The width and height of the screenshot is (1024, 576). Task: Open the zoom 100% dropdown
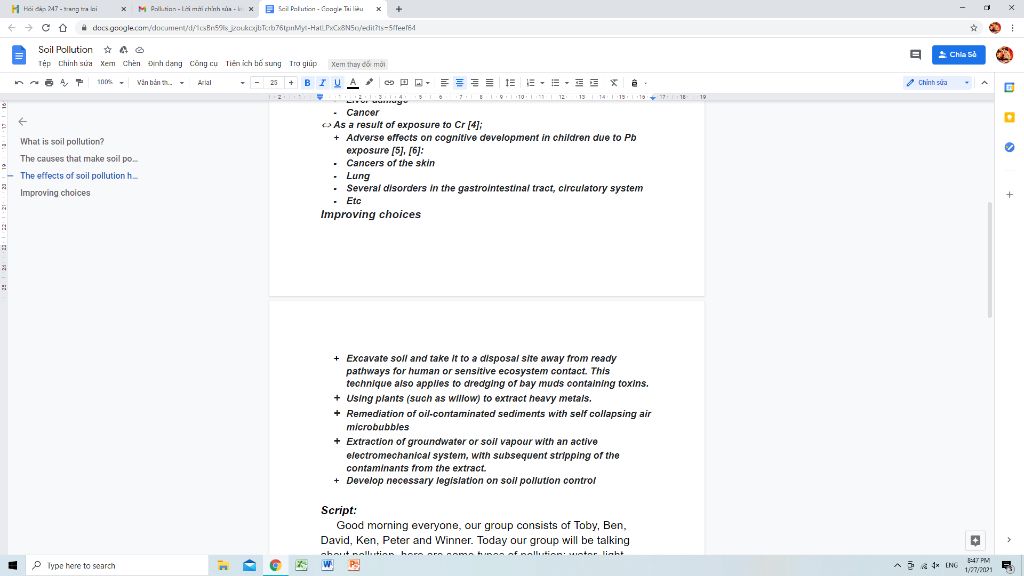coord(110,83)
